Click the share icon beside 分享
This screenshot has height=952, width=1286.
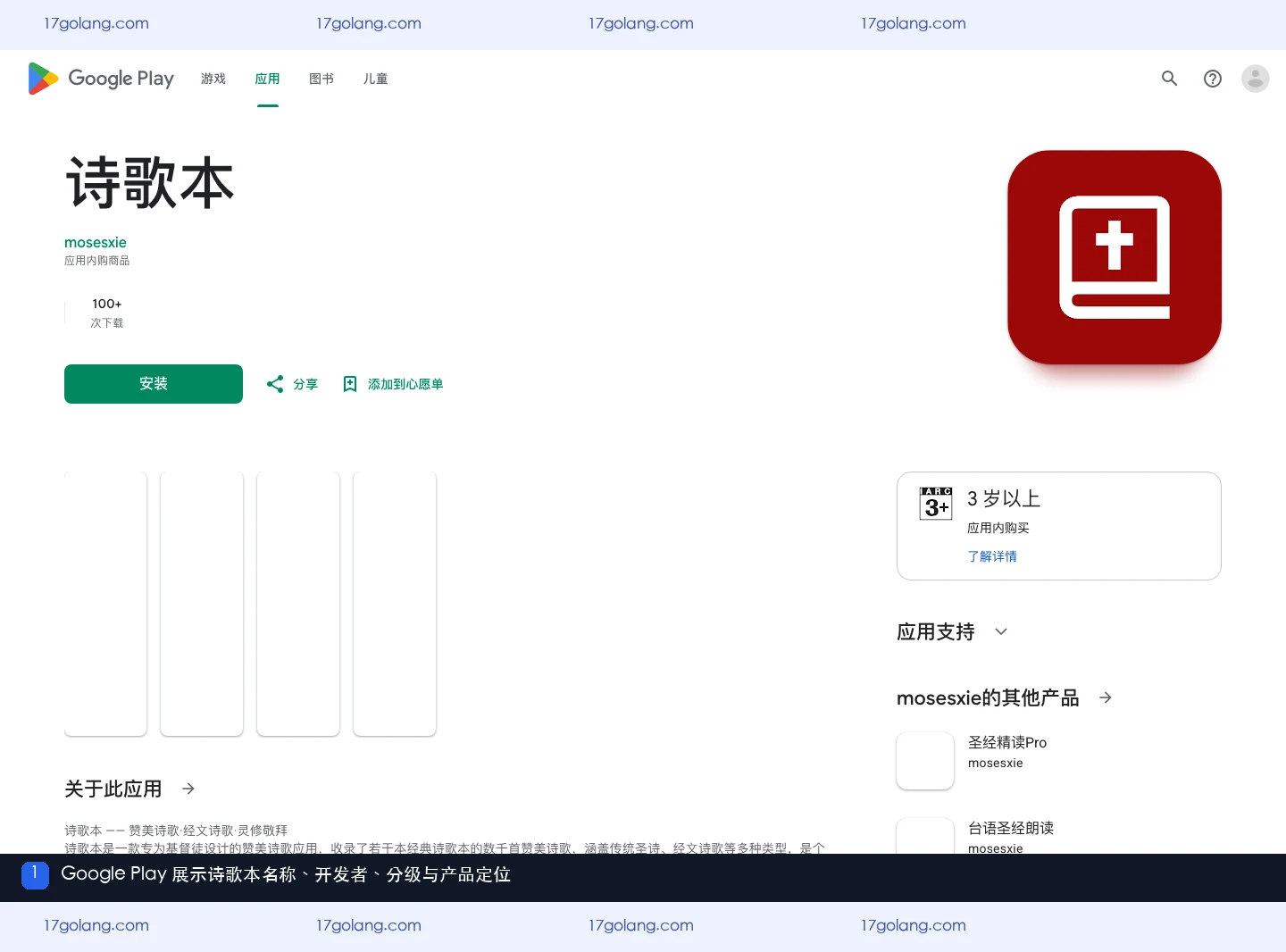275,384
